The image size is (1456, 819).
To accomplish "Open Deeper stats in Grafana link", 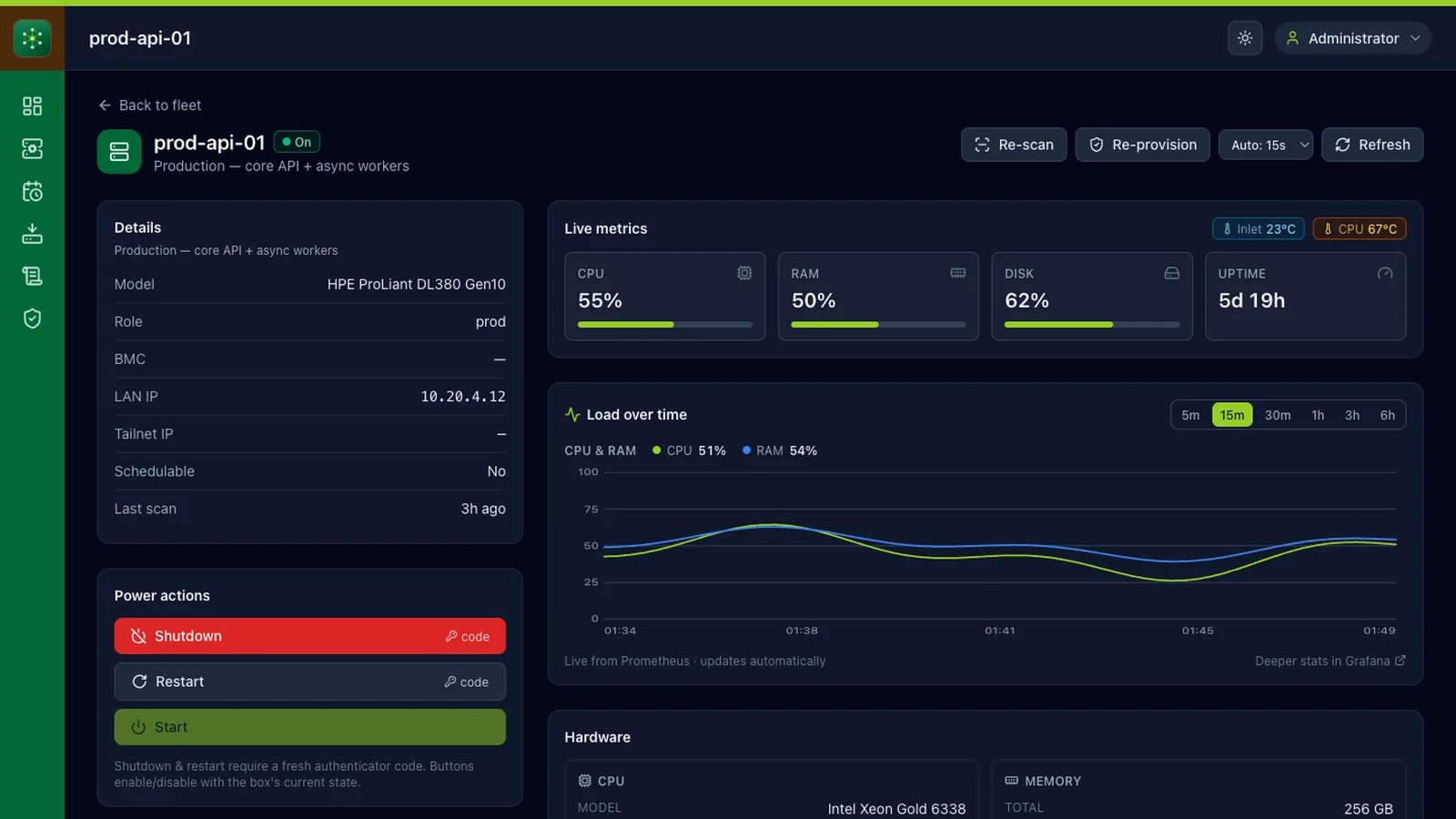I will click(x=1330, y=661).
